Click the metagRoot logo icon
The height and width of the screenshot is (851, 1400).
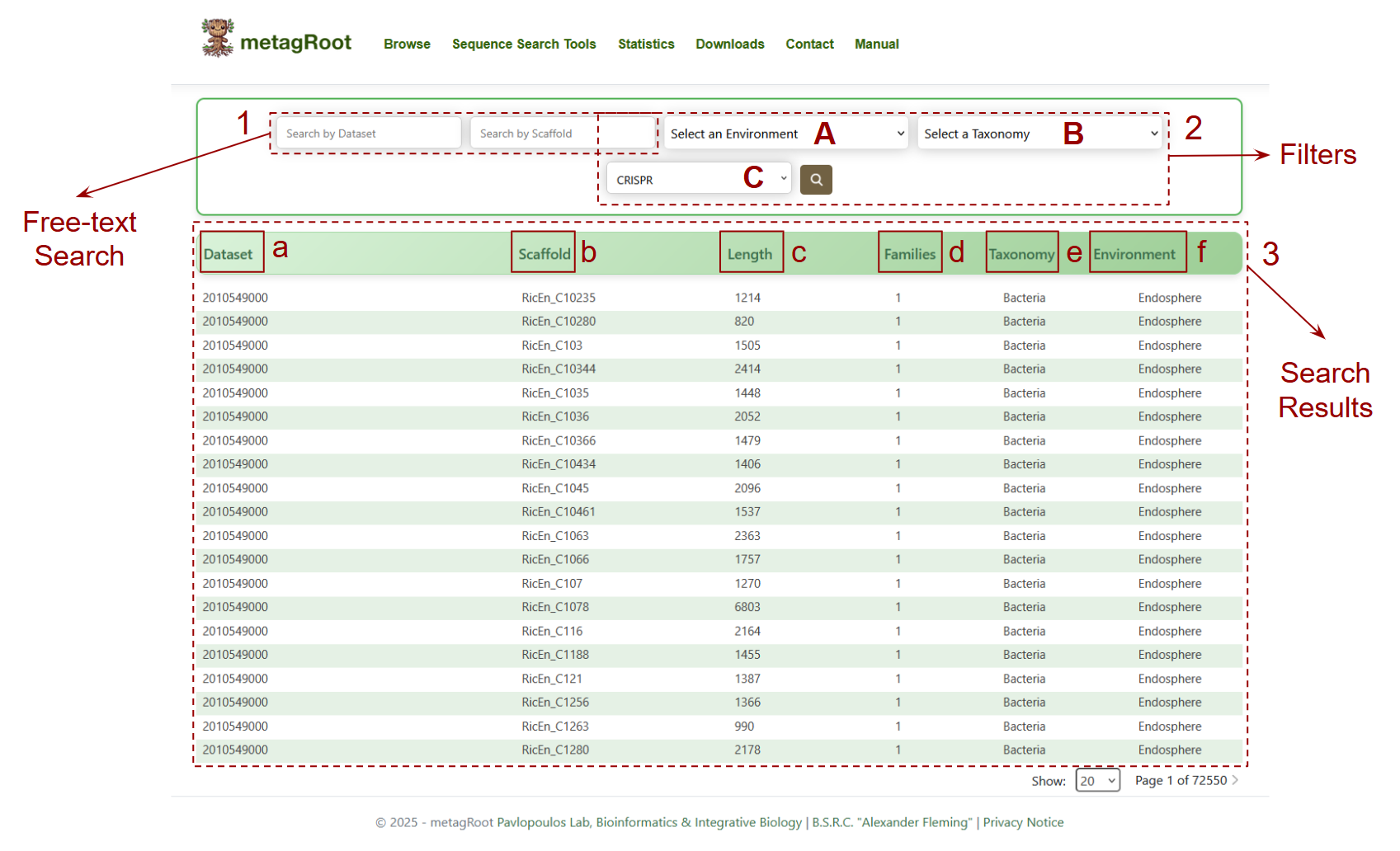pyautogui.click(x=218, y=38)
